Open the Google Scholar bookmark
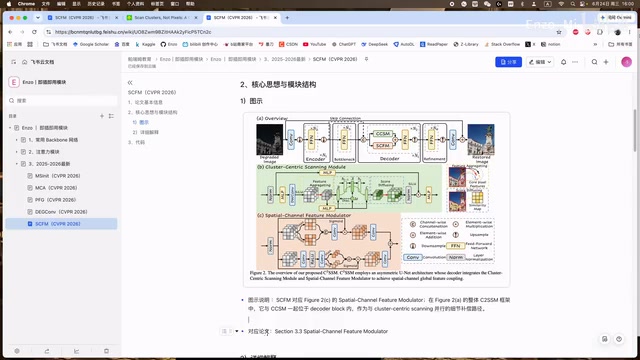 click(x=91, y=44)
